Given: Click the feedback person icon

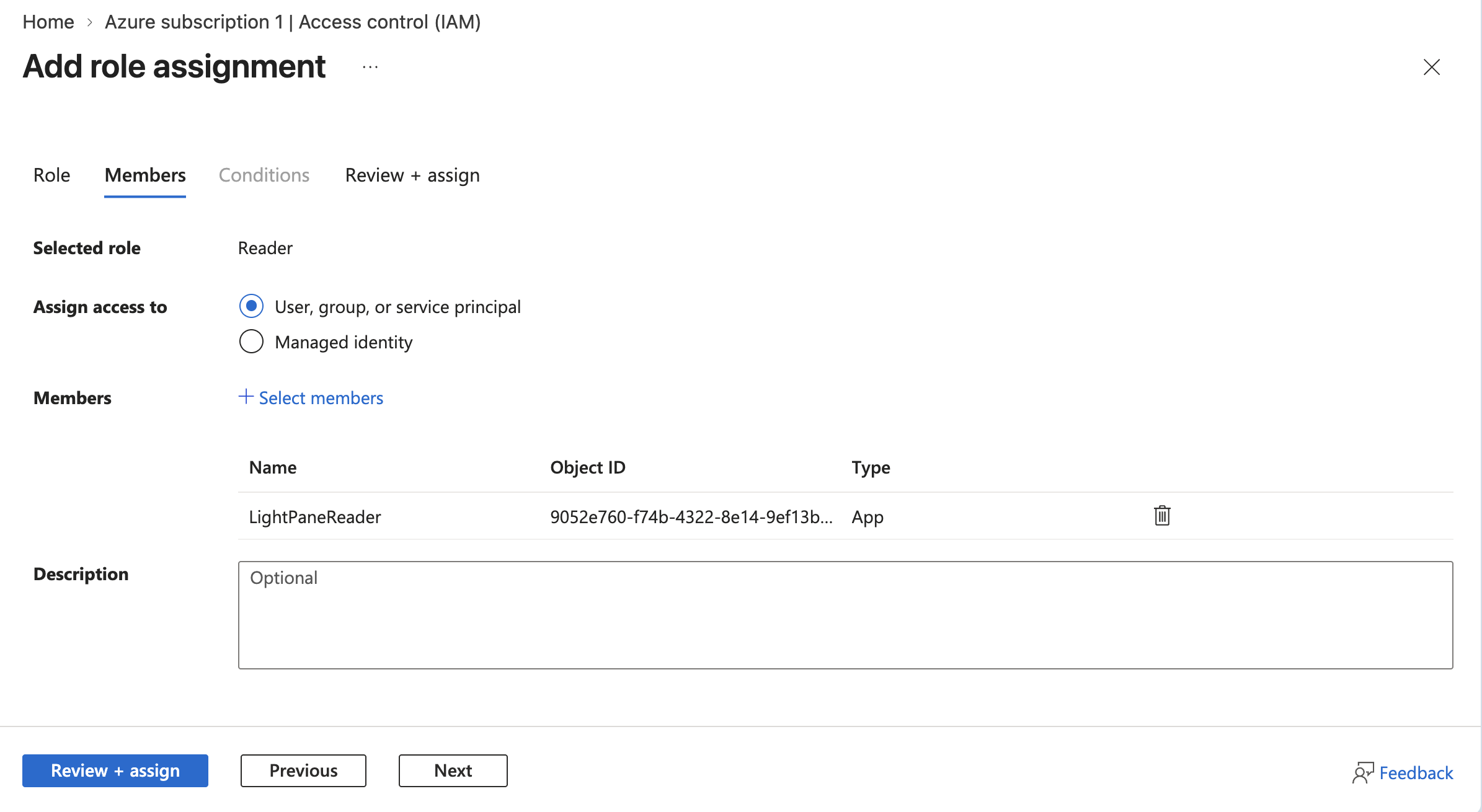Looking at the screenshot, I should pos(1363,773).
